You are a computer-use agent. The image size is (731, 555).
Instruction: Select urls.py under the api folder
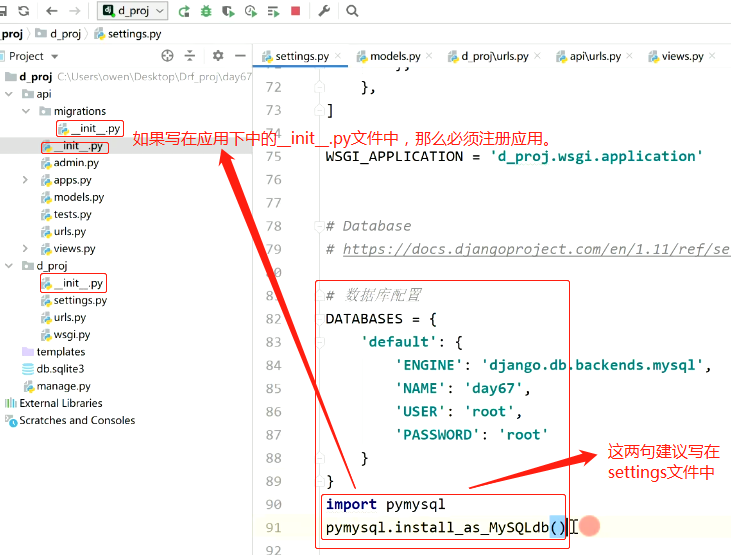tap(63, 232)
